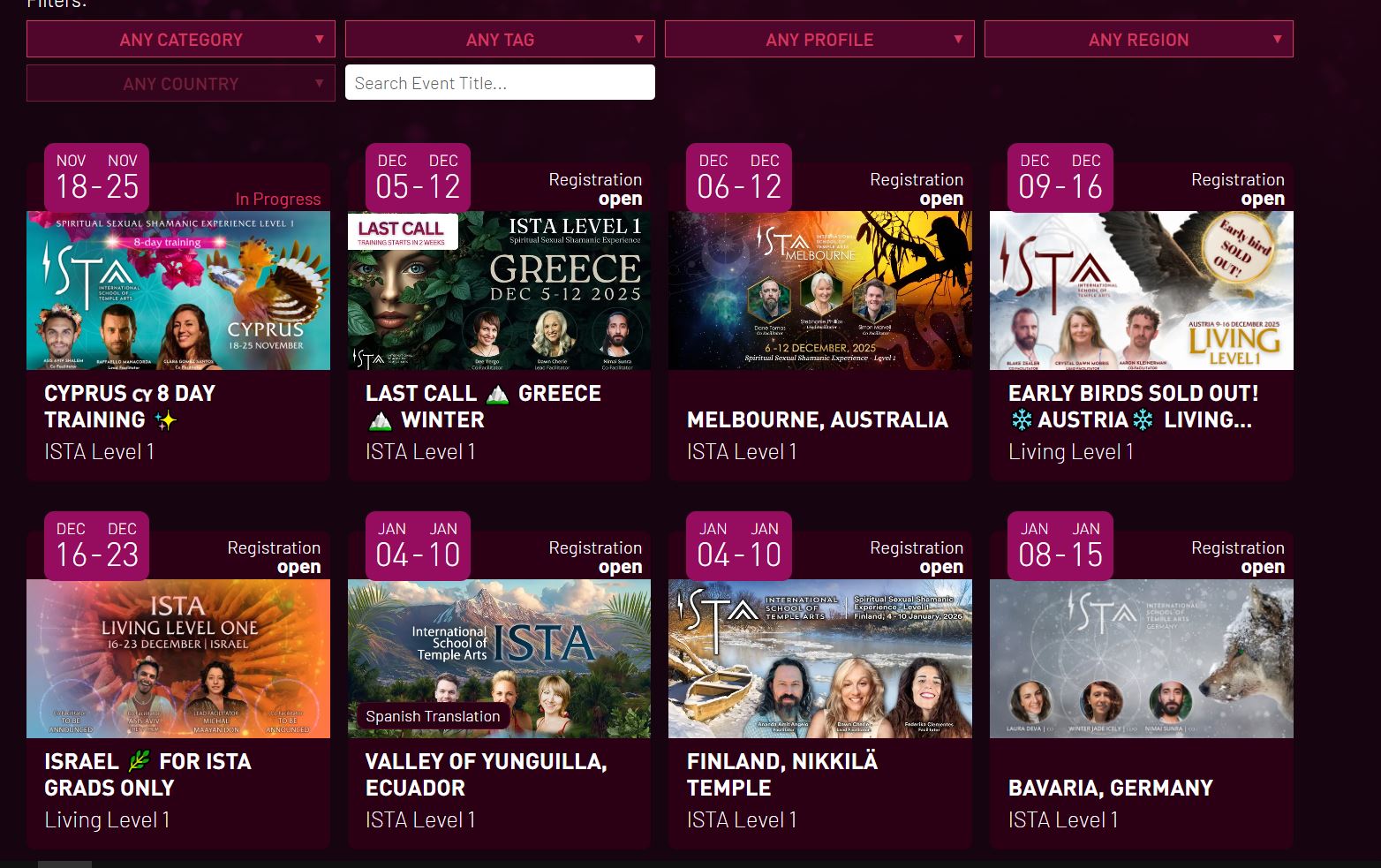
Task: Expand the Any Region dropdown
Action: point(1138,40)
